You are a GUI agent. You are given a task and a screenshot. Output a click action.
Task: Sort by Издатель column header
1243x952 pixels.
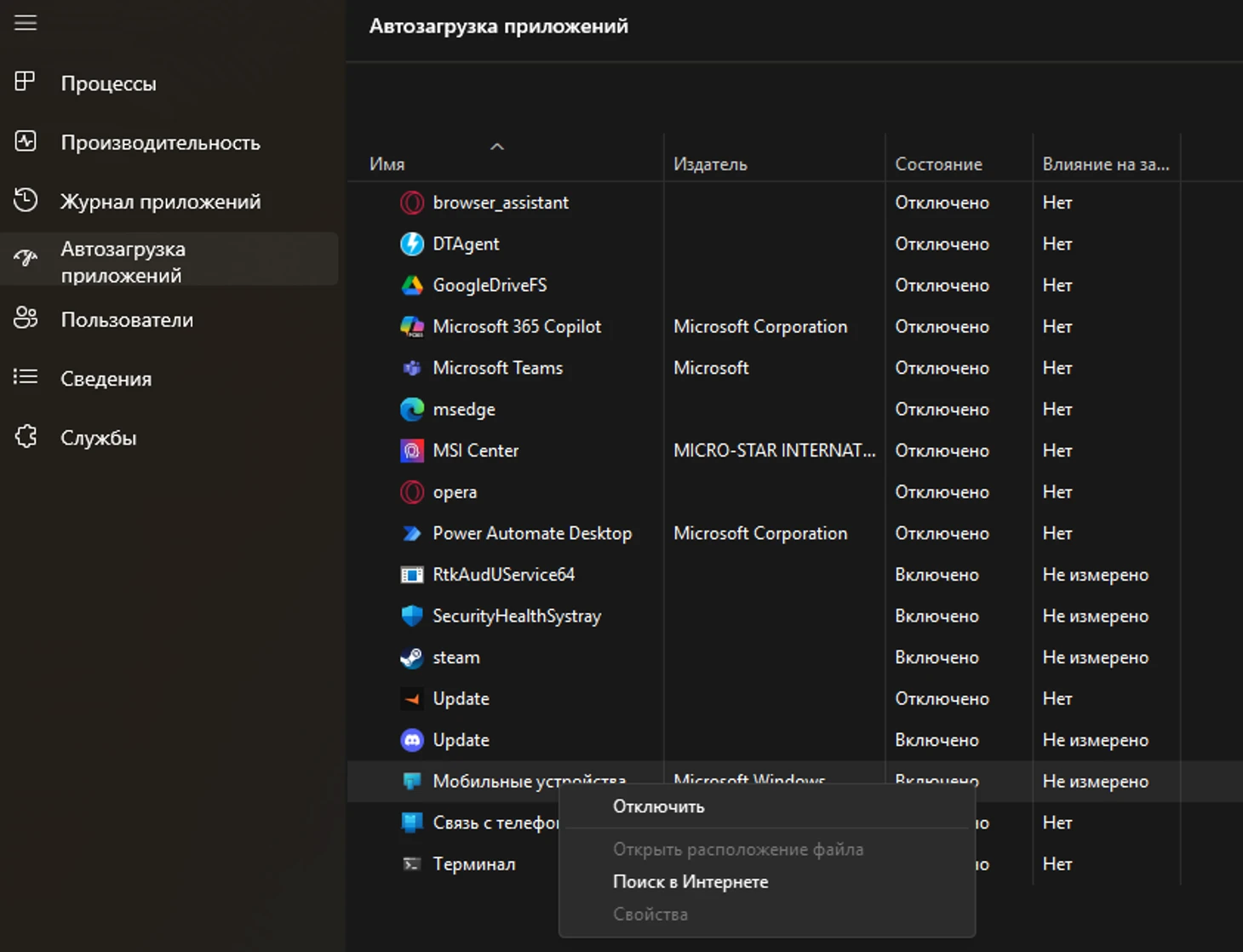point(710,164)
